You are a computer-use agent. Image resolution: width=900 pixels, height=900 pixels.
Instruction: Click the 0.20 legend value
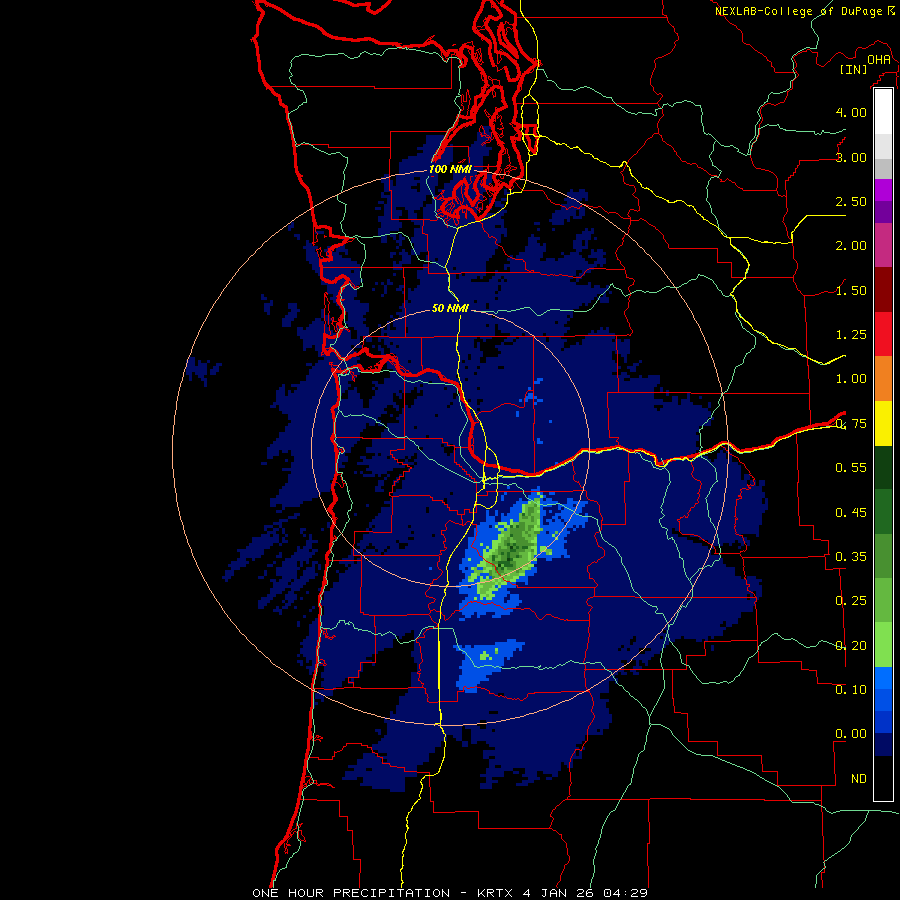point(851,646)
